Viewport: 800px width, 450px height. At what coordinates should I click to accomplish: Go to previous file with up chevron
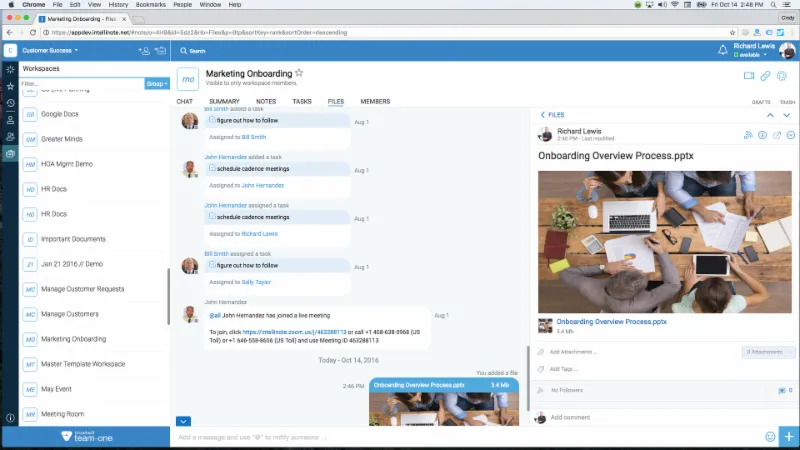click(770, 115)
